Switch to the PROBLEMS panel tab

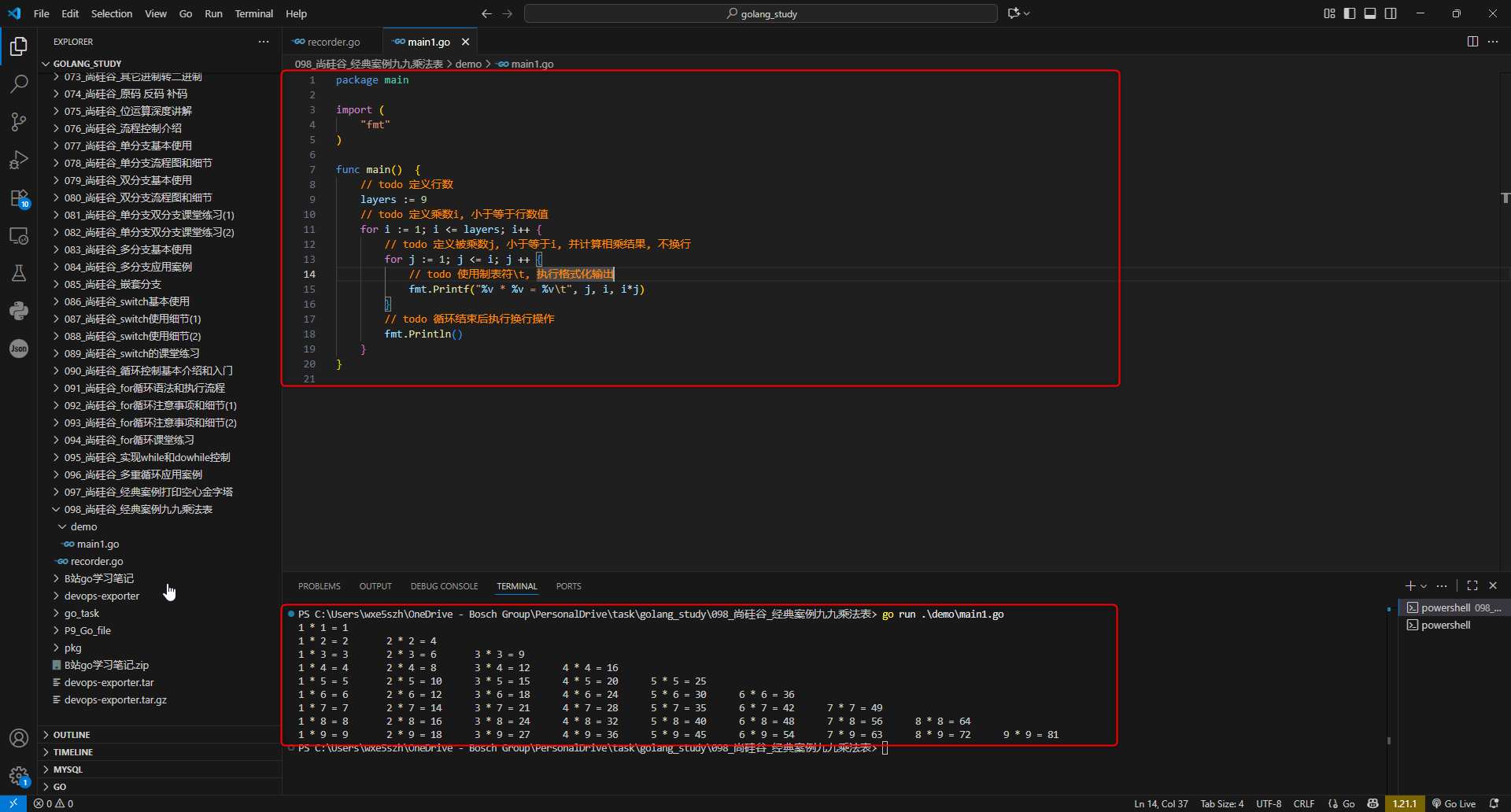(x=320, y=586)
